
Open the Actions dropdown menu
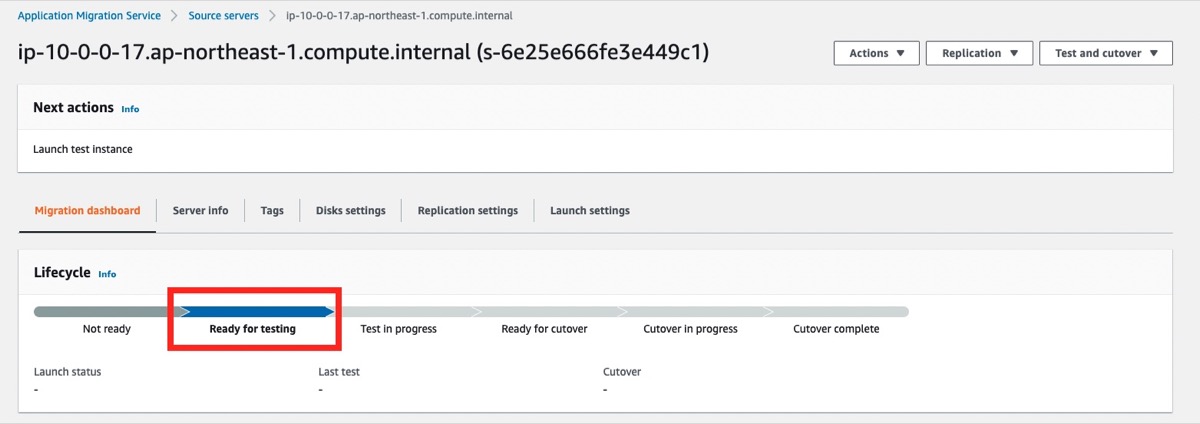pos(877,53)
